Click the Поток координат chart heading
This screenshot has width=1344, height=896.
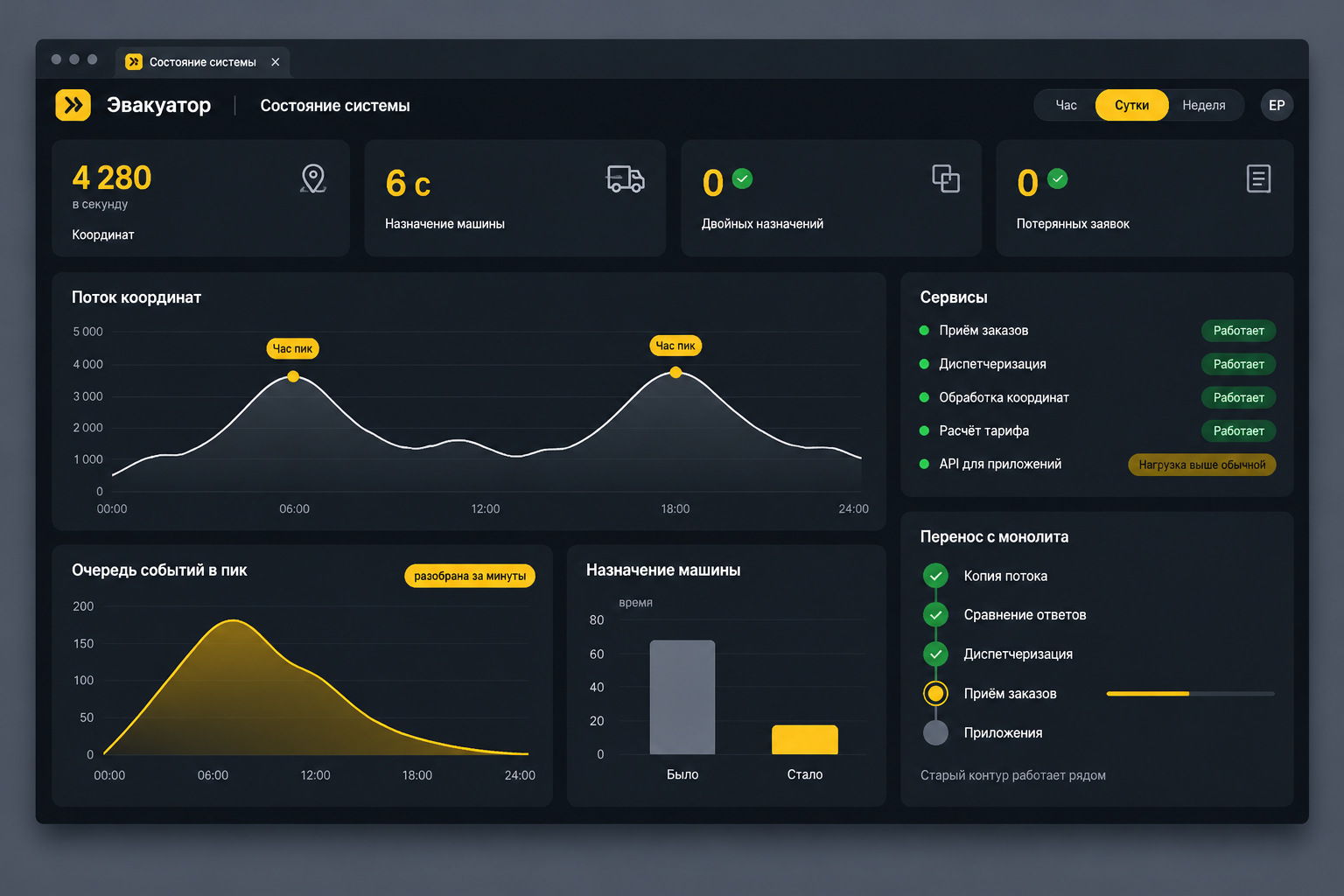tap(136, 297)
